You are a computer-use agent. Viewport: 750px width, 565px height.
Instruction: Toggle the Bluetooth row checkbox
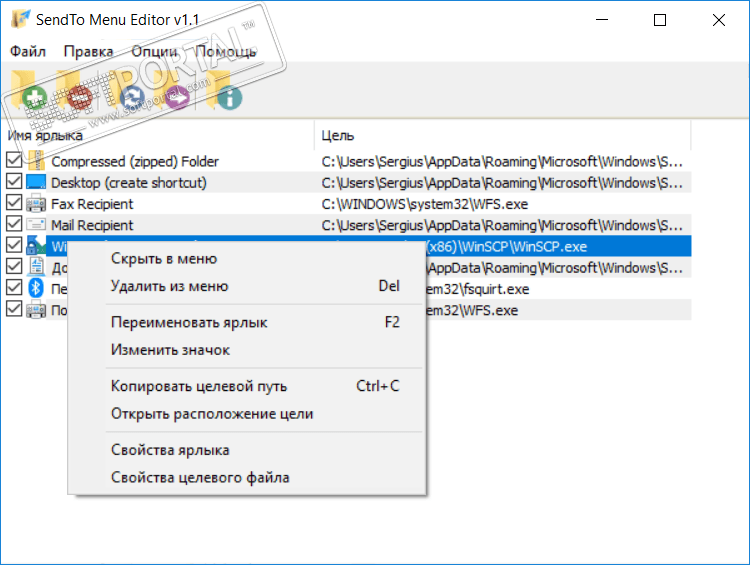14,287
